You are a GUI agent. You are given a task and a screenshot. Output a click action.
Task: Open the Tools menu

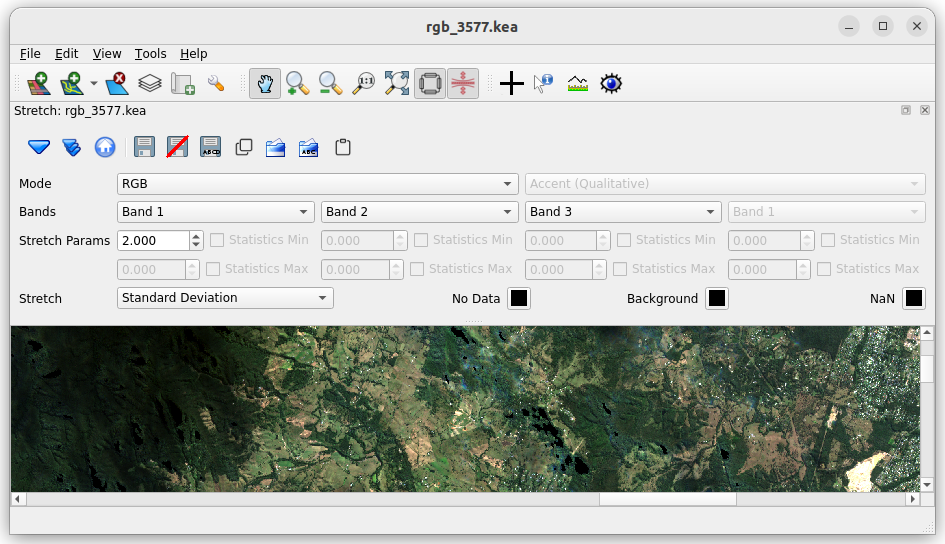point(150,54)
